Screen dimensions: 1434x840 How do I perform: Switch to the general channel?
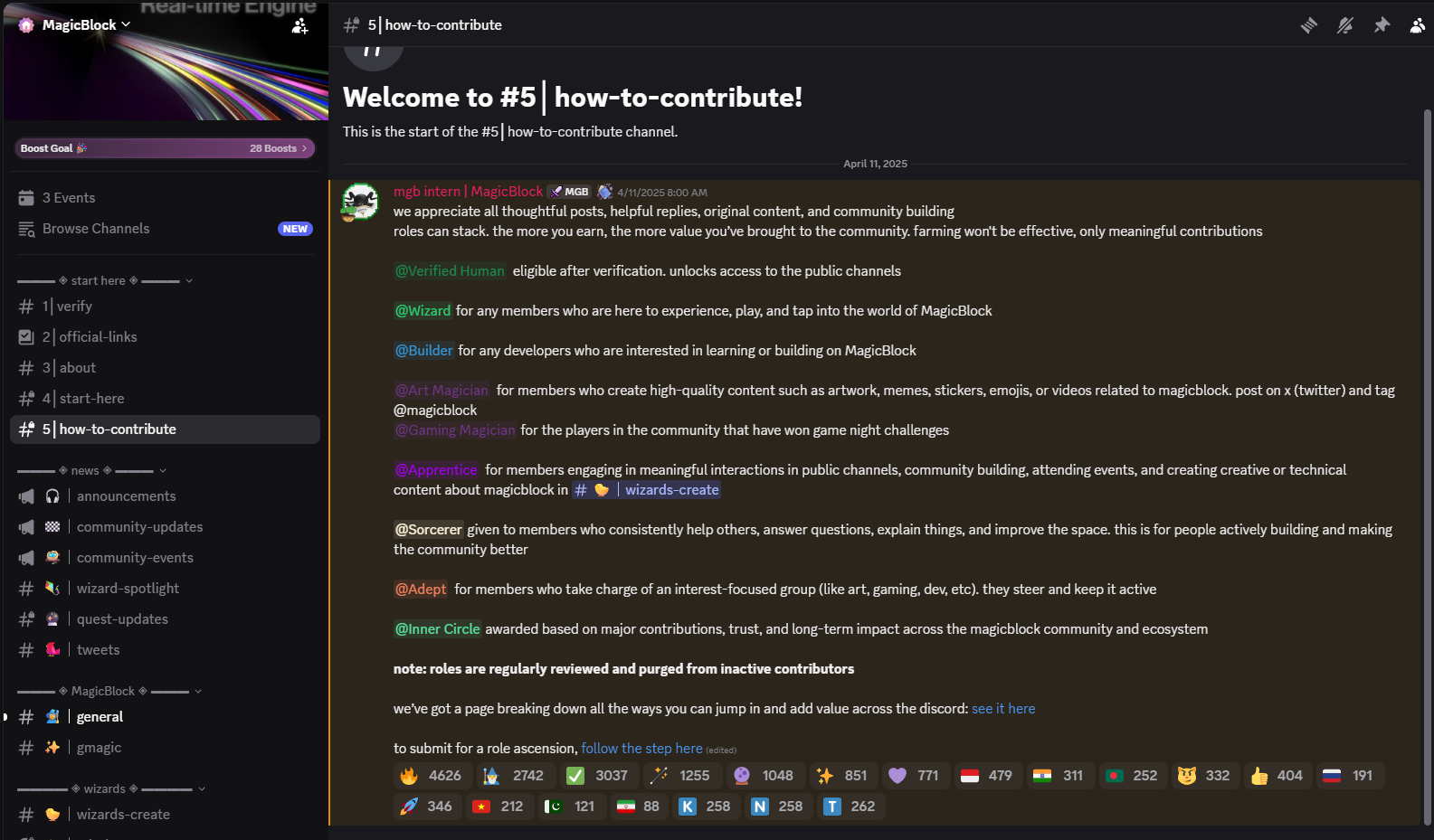[x=100, y=717]
